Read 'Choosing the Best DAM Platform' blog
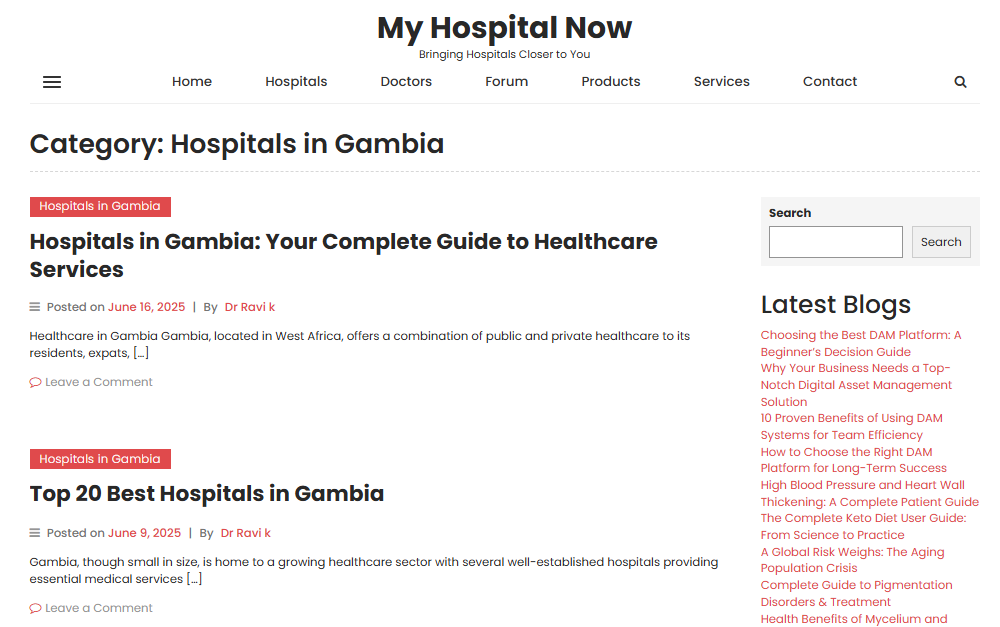The image size is (1000, 627). [860, 343]
